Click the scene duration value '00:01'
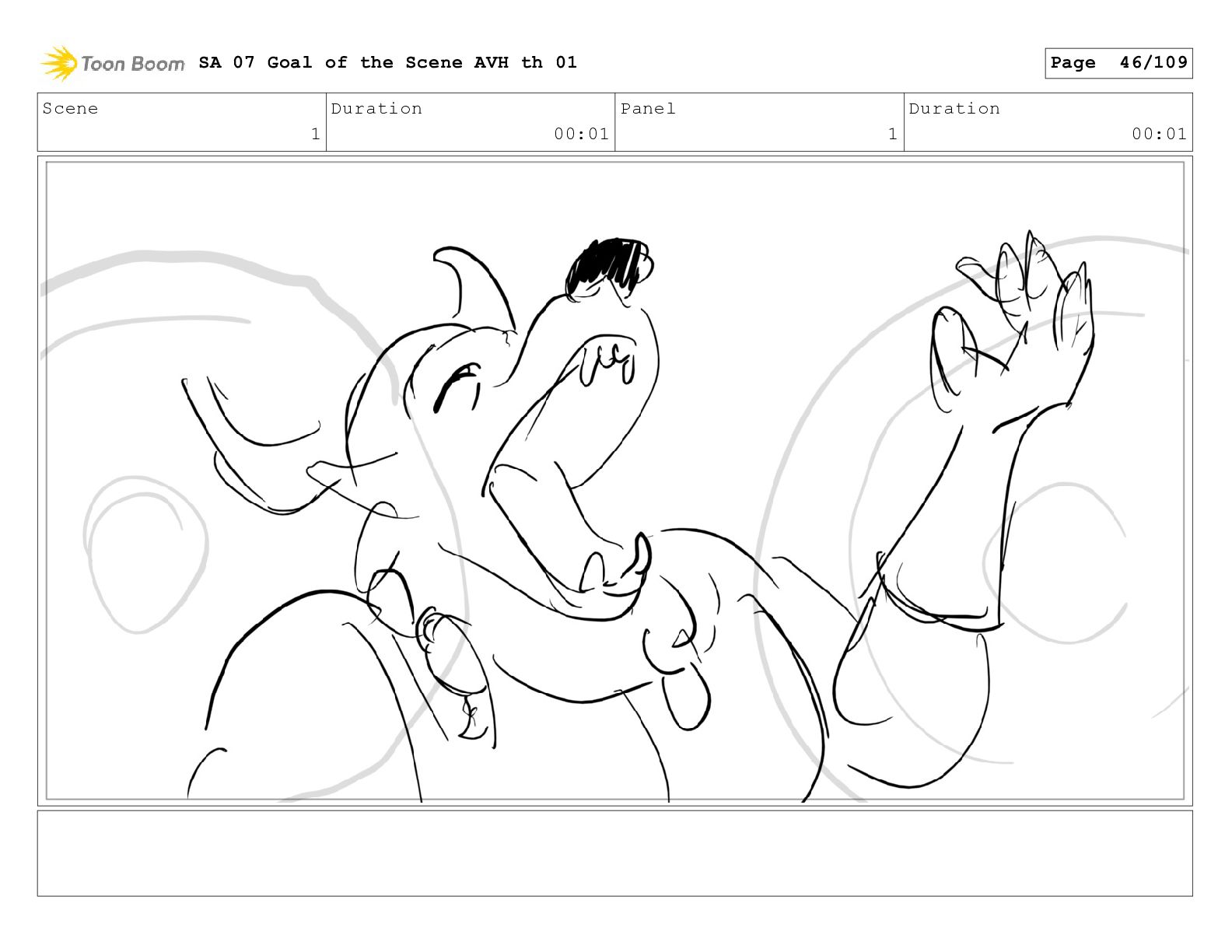 click(581, 134)
